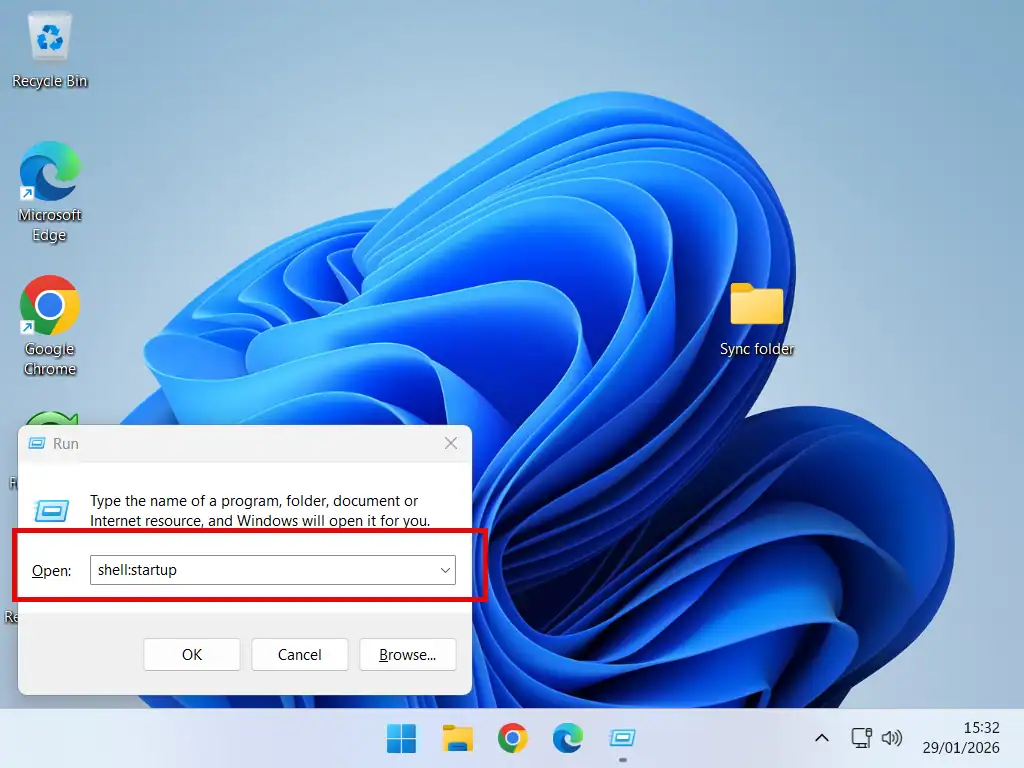Image resolution: width=1024 pixels, height=768 pixels.
Task: Open the Start menu
Action: click(x=401, y=737)
